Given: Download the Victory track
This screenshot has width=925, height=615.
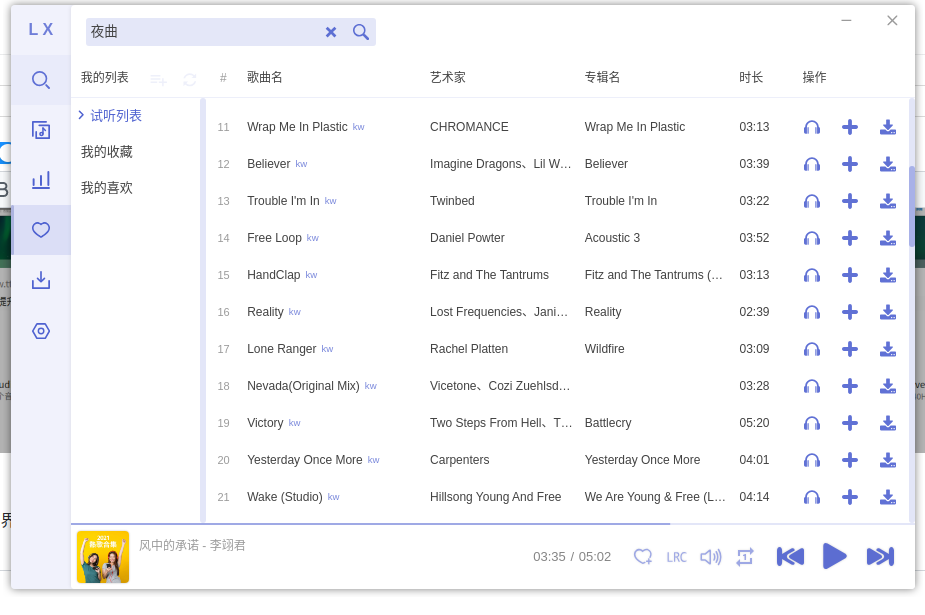Looking at the screenshot, I should (887, 423).
